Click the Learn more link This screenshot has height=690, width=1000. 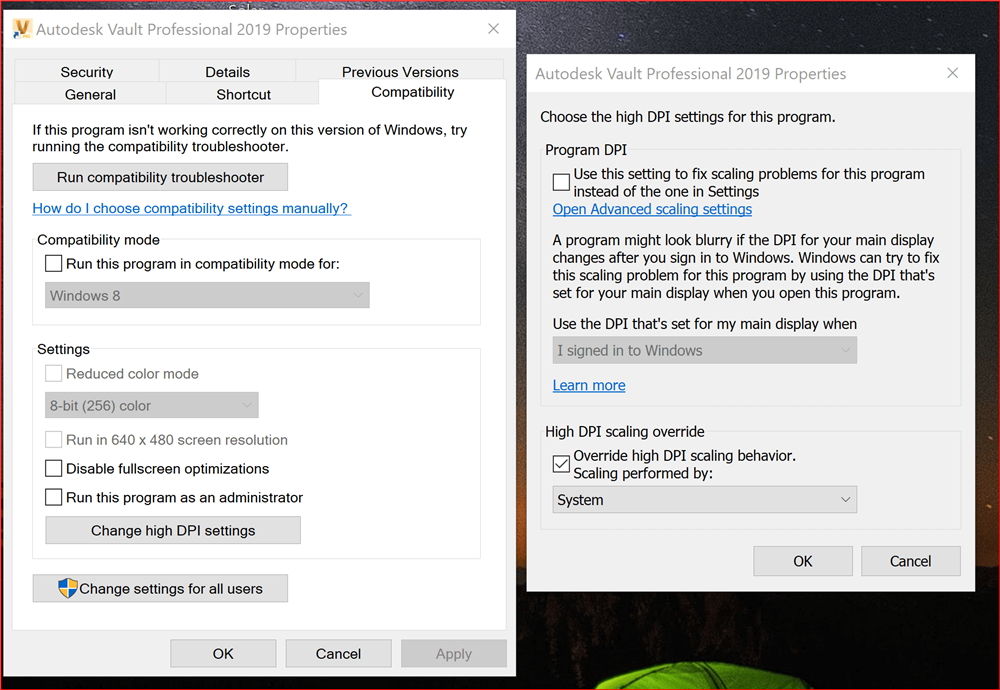589,385
